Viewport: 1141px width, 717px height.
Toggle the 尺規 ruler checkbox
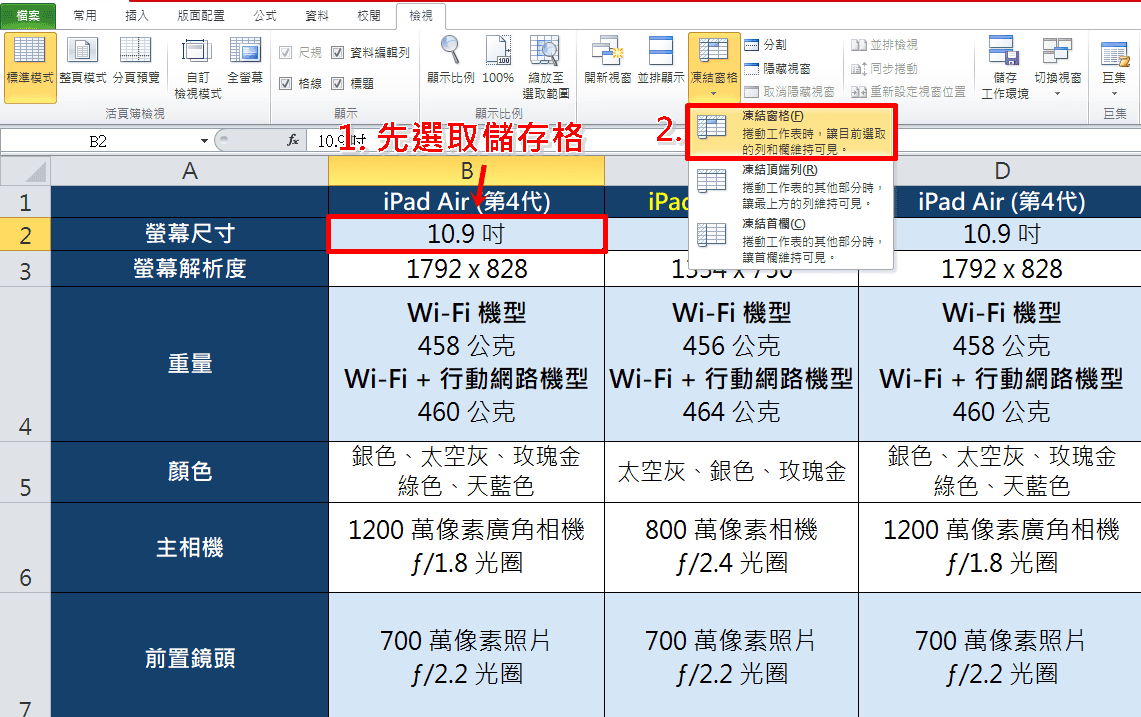[286, 52]
